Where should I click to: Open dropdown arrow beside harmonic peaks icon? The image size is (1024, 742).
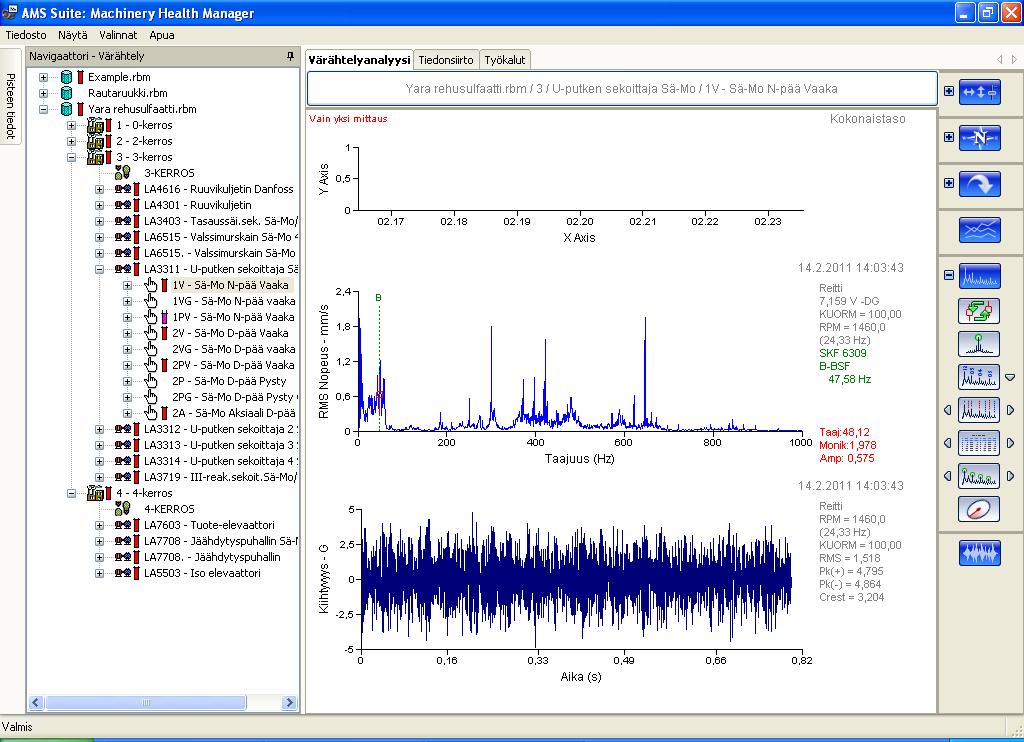pyautogui.click(x=1010, y=378)
